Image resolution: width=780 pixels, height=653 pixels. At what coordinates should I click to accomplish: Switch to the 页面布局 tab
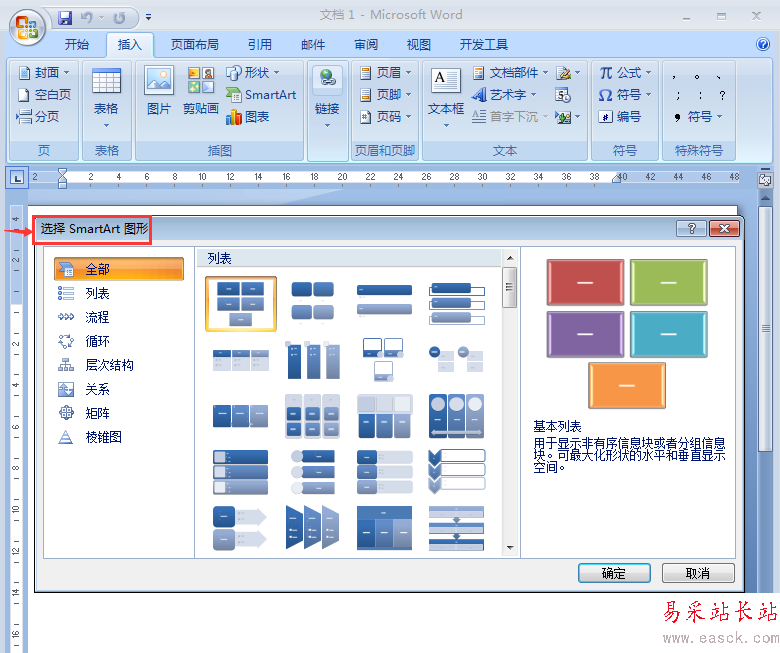click(x=195, y=45)
